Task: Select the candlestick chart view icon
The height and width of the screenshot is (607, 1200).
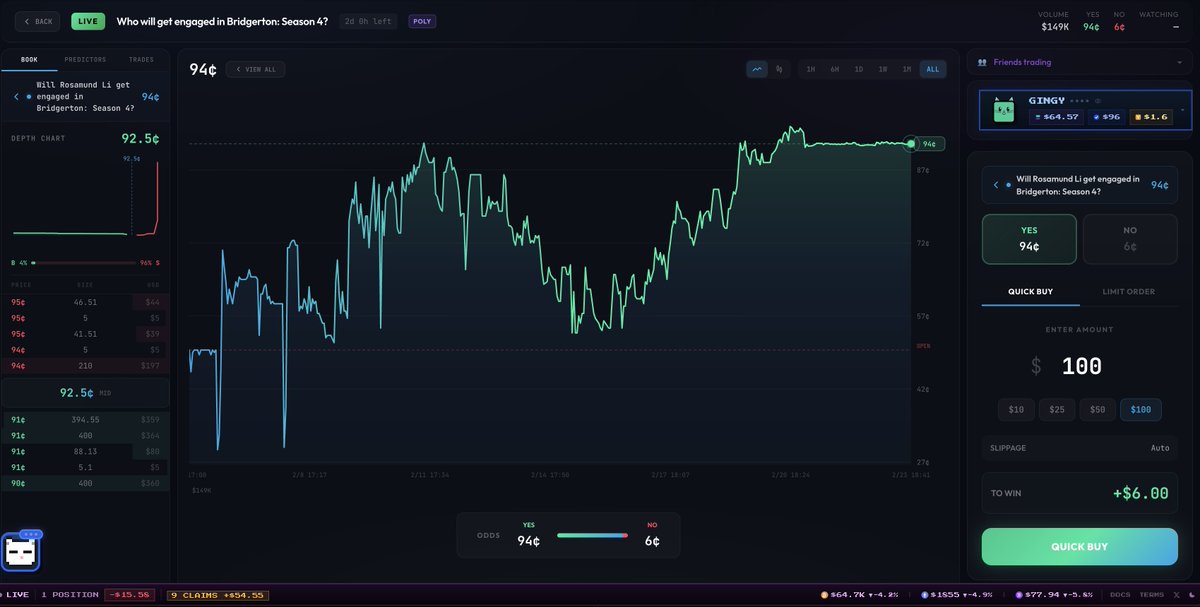Action: [x=778, y=69]
